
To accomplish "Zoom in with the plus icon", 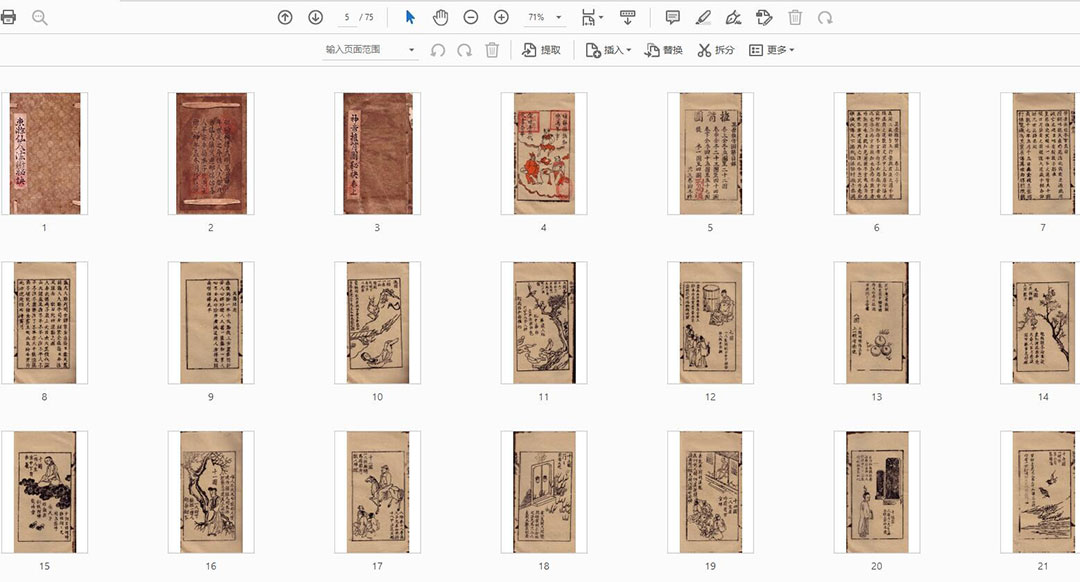I will click(x=501, y=17).
